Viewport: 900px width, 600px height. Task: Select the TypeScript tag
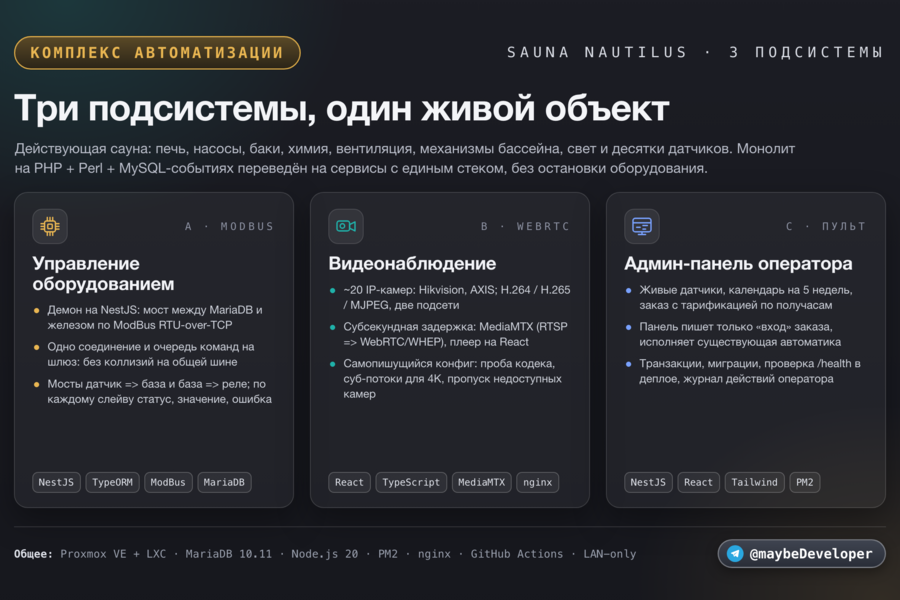point(411,482)
